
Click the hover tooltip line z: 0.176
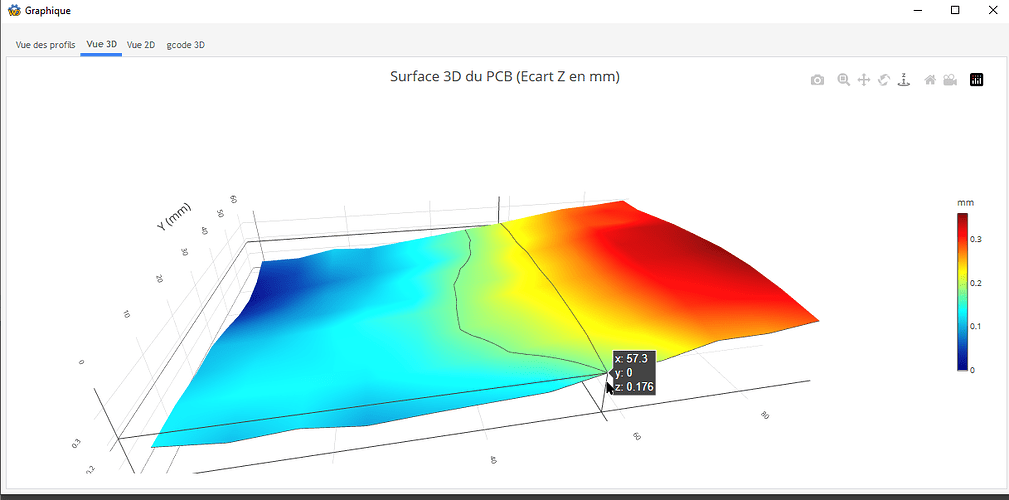634,387
